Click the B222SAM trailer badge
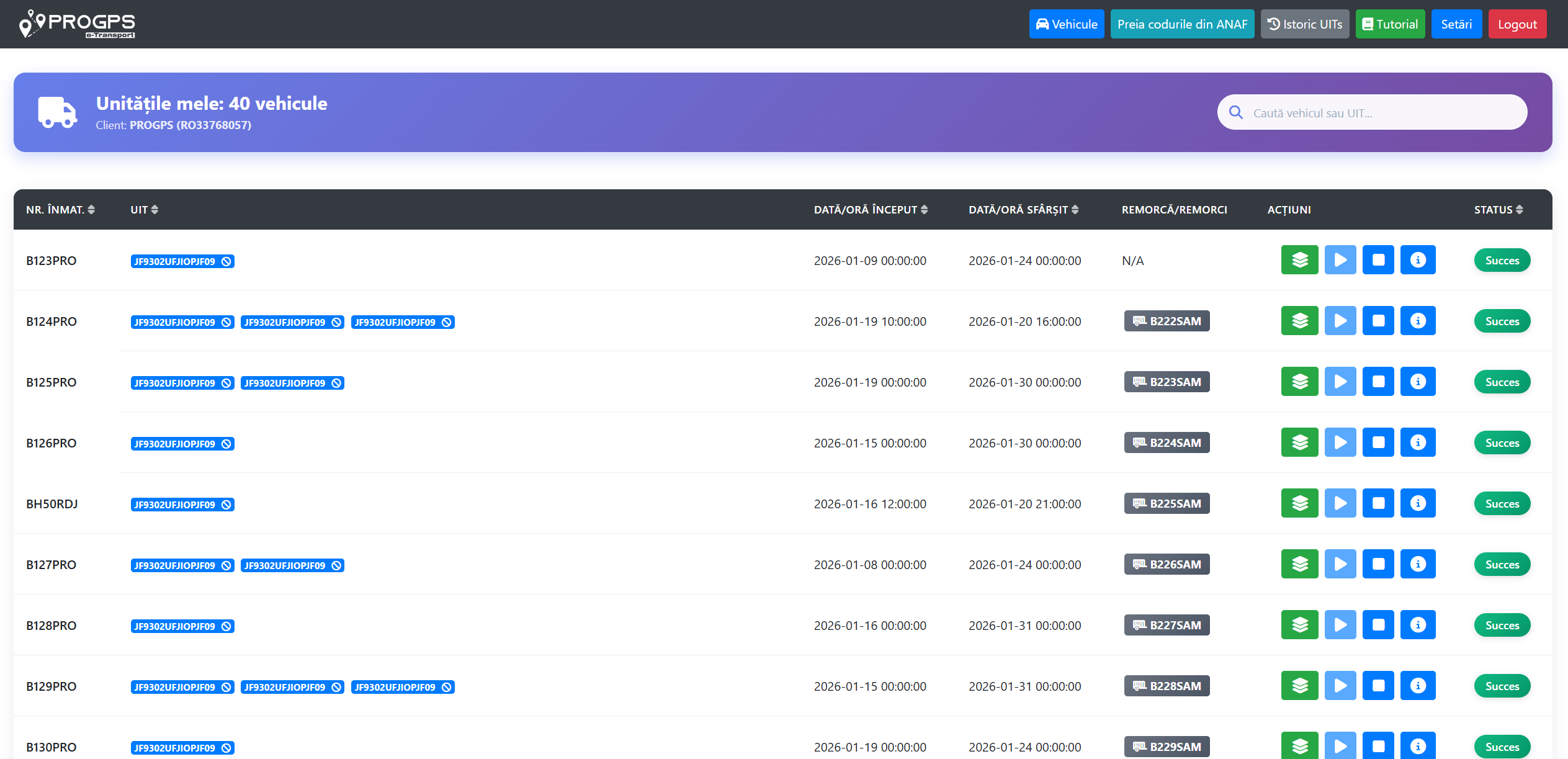This screenshot has height=759, width=1568. tap(1167, 321)
